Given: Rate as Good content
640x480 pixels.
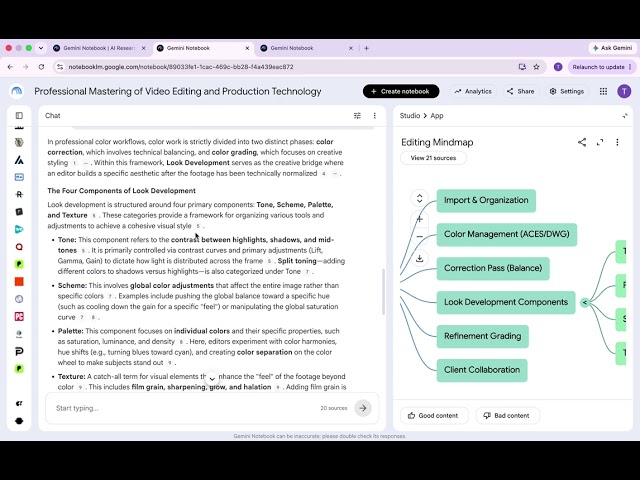Looking at the screenshot, I should 433,416.
